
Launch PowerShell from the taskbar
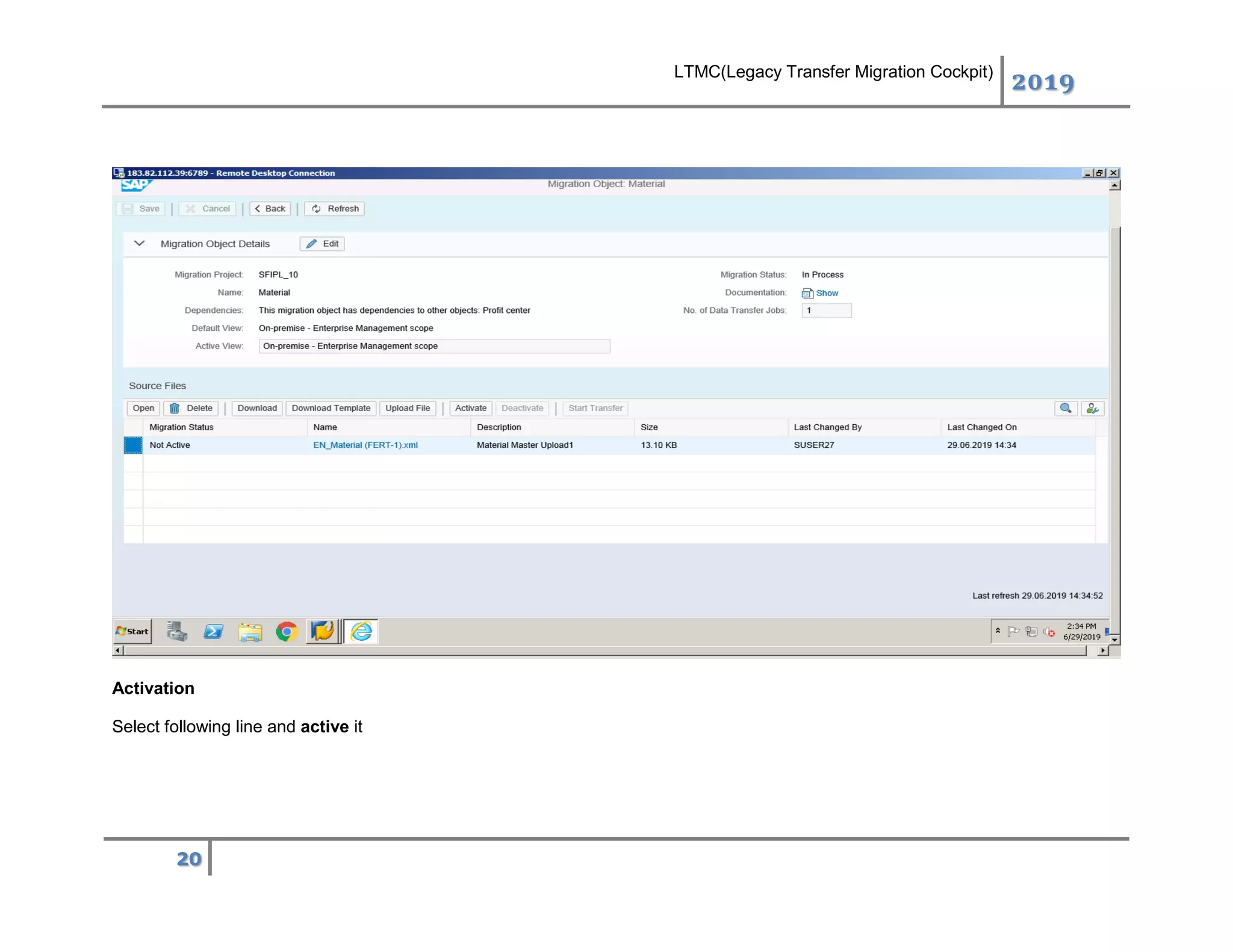[x=213, y=632]
